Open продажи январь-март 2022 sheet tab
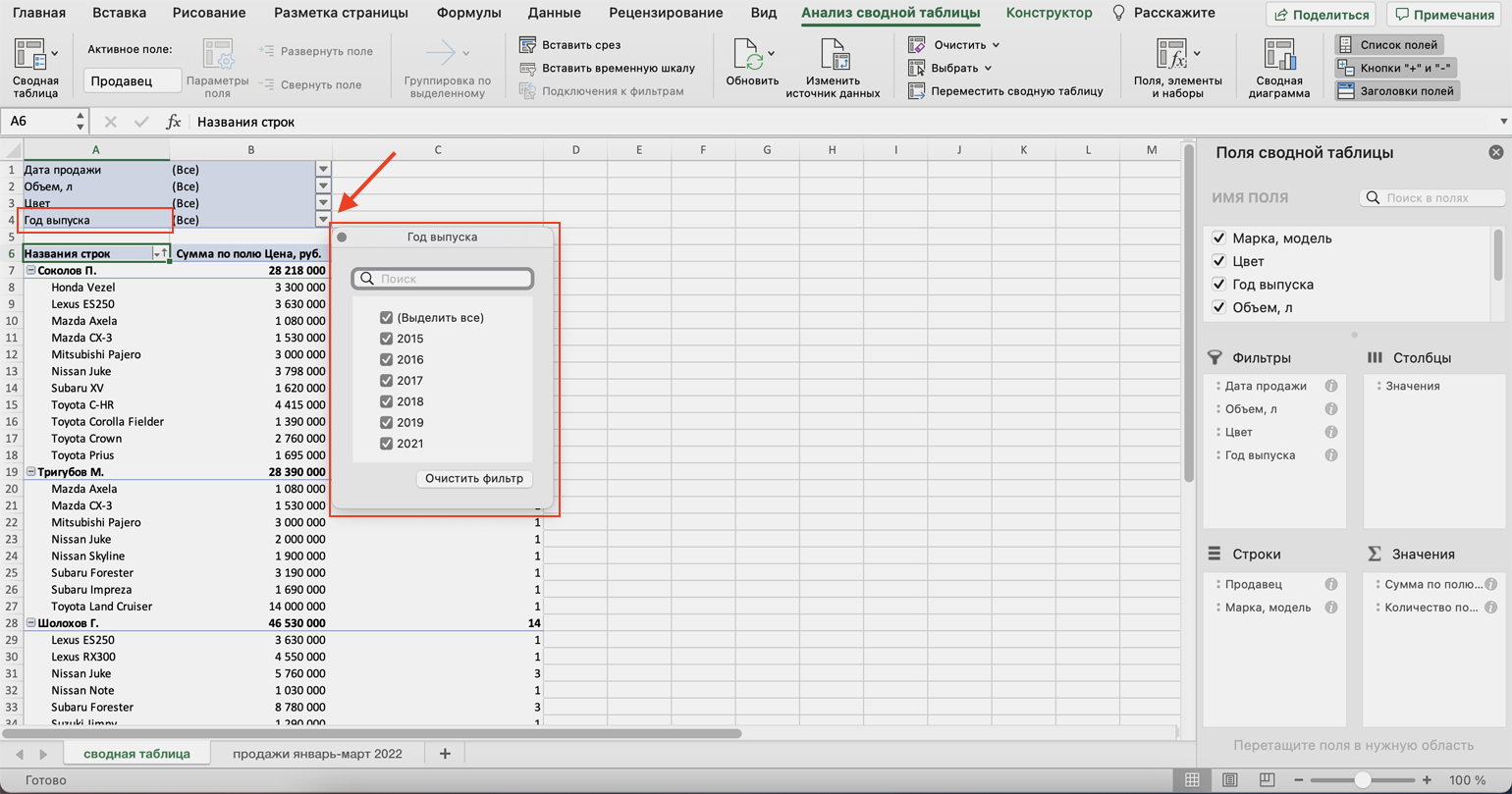This screenshot has width=1512, height=794. [x=330, y=754]
